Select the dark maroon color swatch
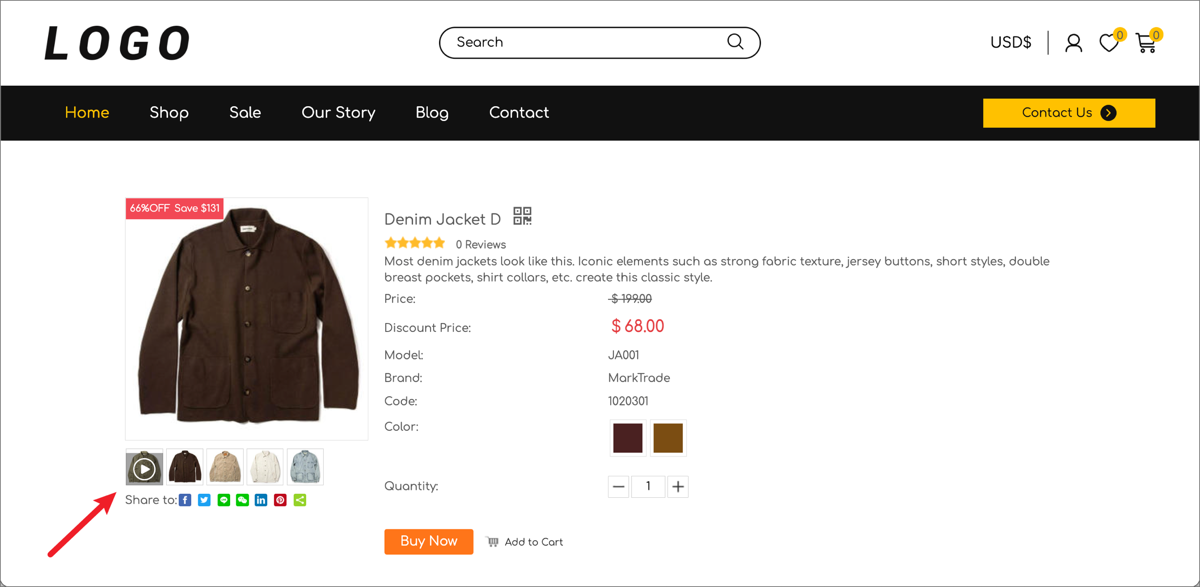Screen dimensions: 1200x587 [x=628, y=438]
